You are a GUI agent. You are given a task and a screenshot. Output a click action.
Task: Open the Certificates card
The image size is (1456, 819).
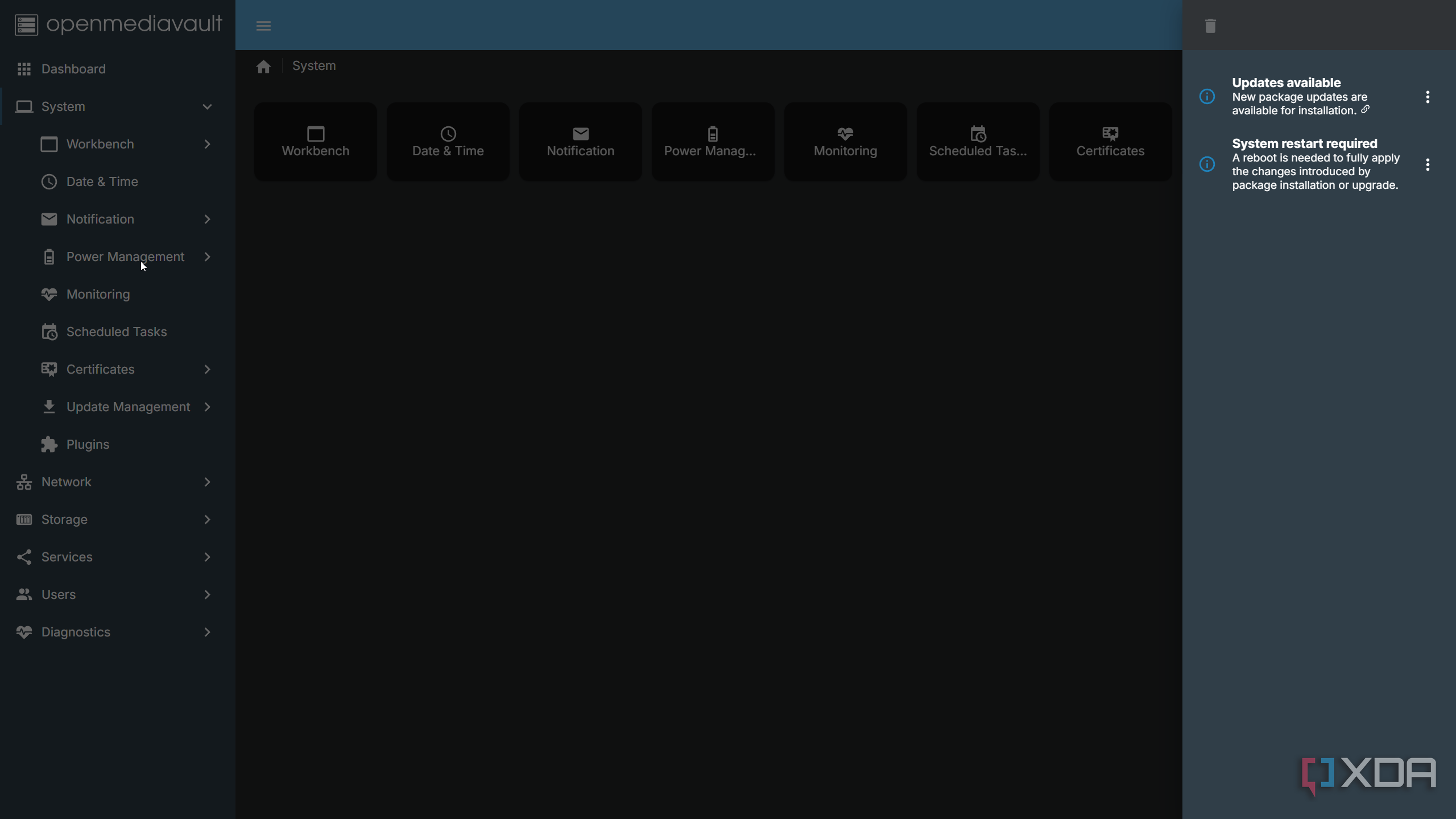[1111, 142]
